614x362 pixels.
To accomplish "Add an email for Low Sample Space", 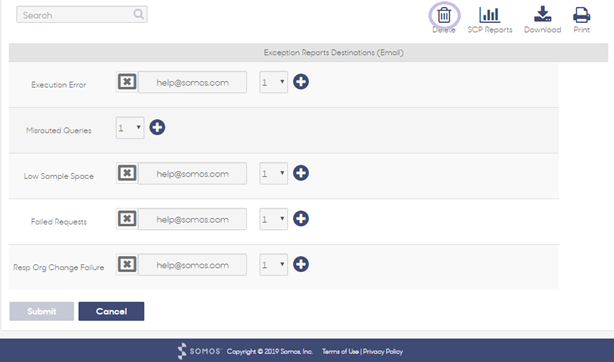I will 301,173.
